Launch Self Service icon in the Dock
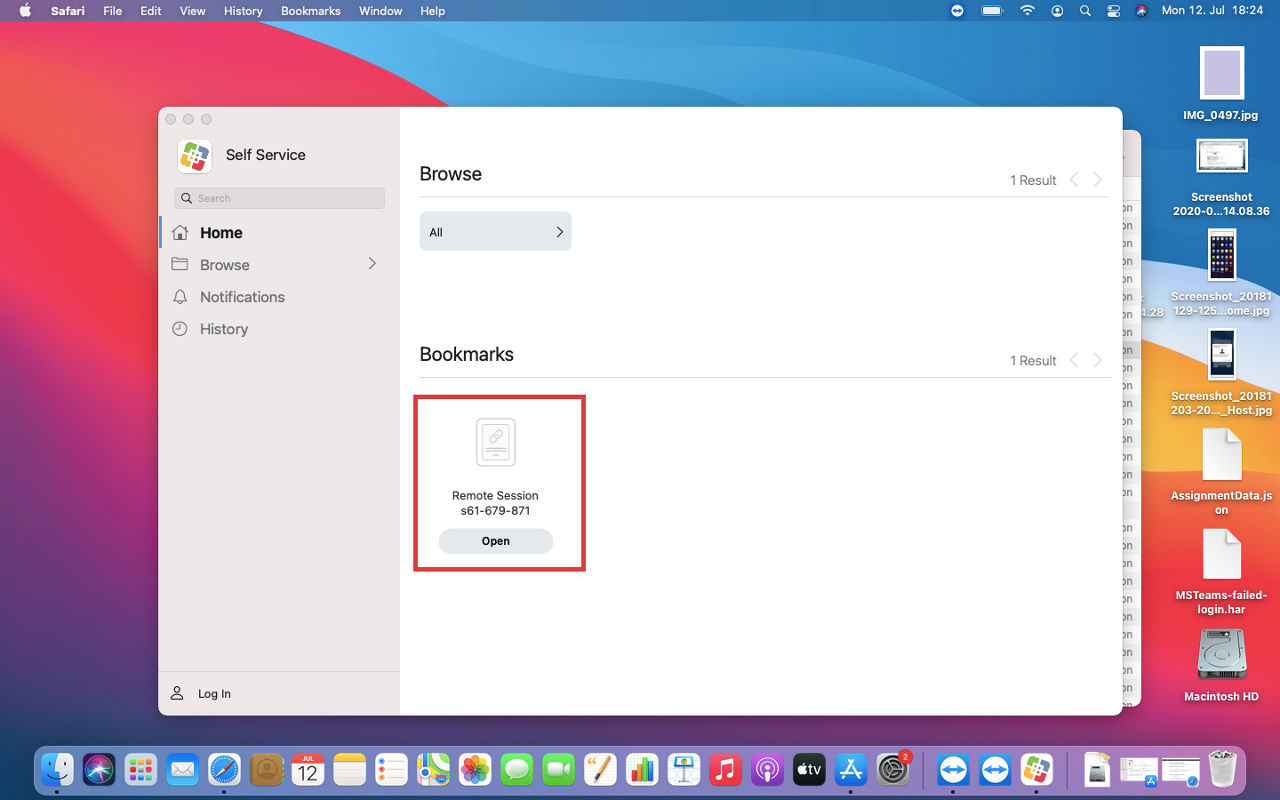Image resolution: width=1280 pixels, height=800 pixels. pos(1037,770)
